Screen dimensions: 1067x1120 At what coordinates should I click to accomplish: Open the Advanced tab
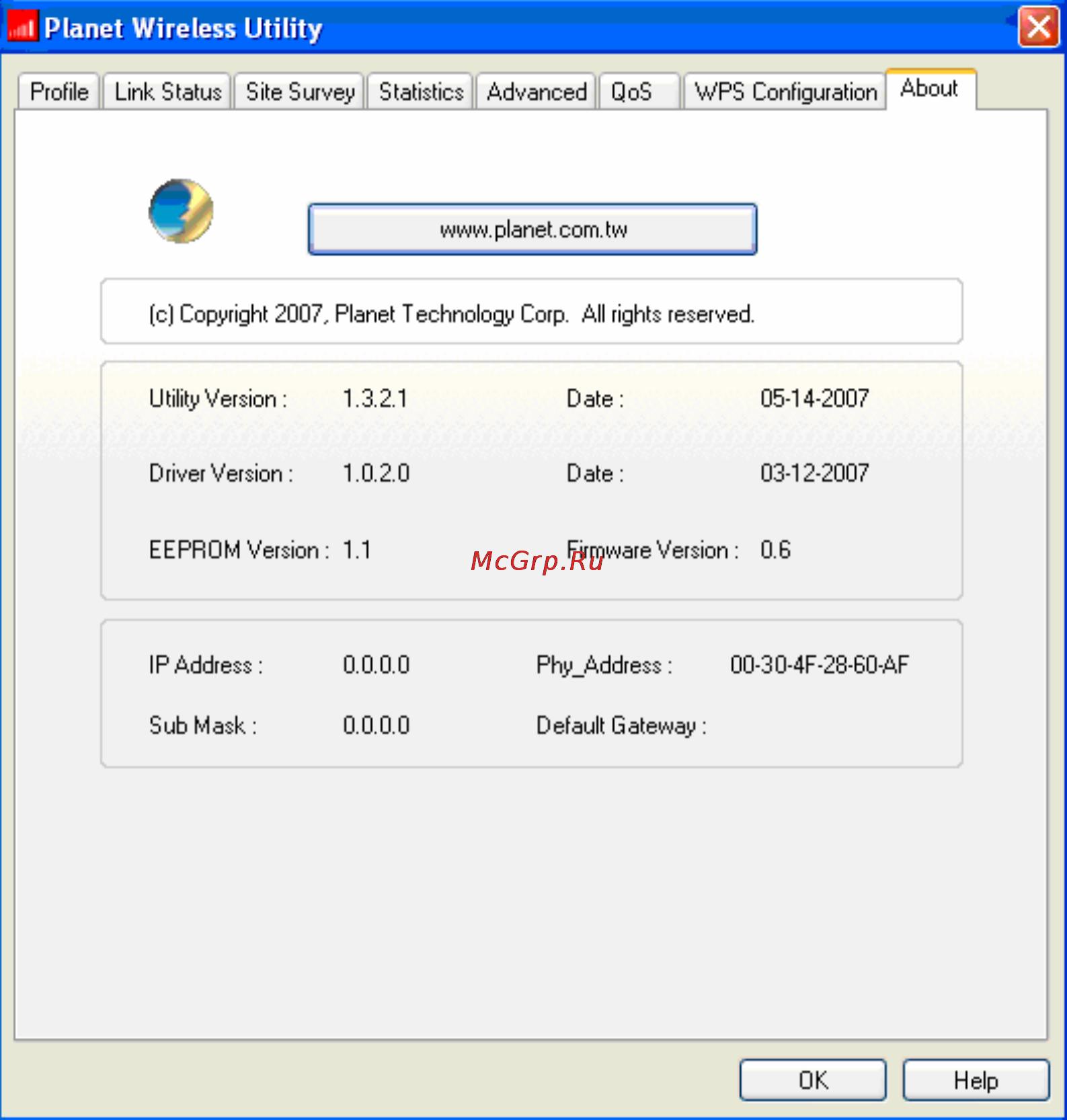537,91
